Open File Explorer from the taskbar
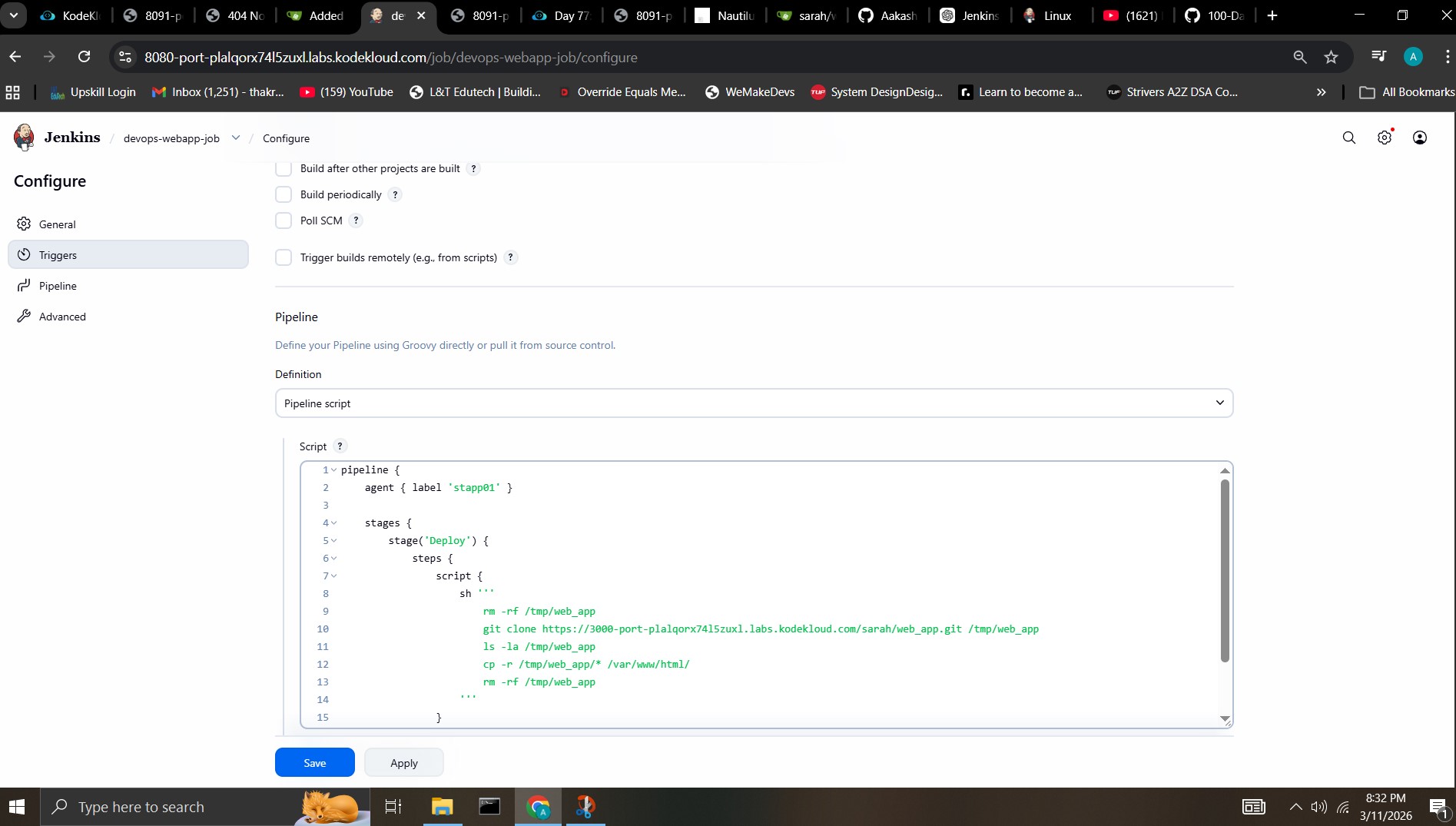 (x=442, y=807)
